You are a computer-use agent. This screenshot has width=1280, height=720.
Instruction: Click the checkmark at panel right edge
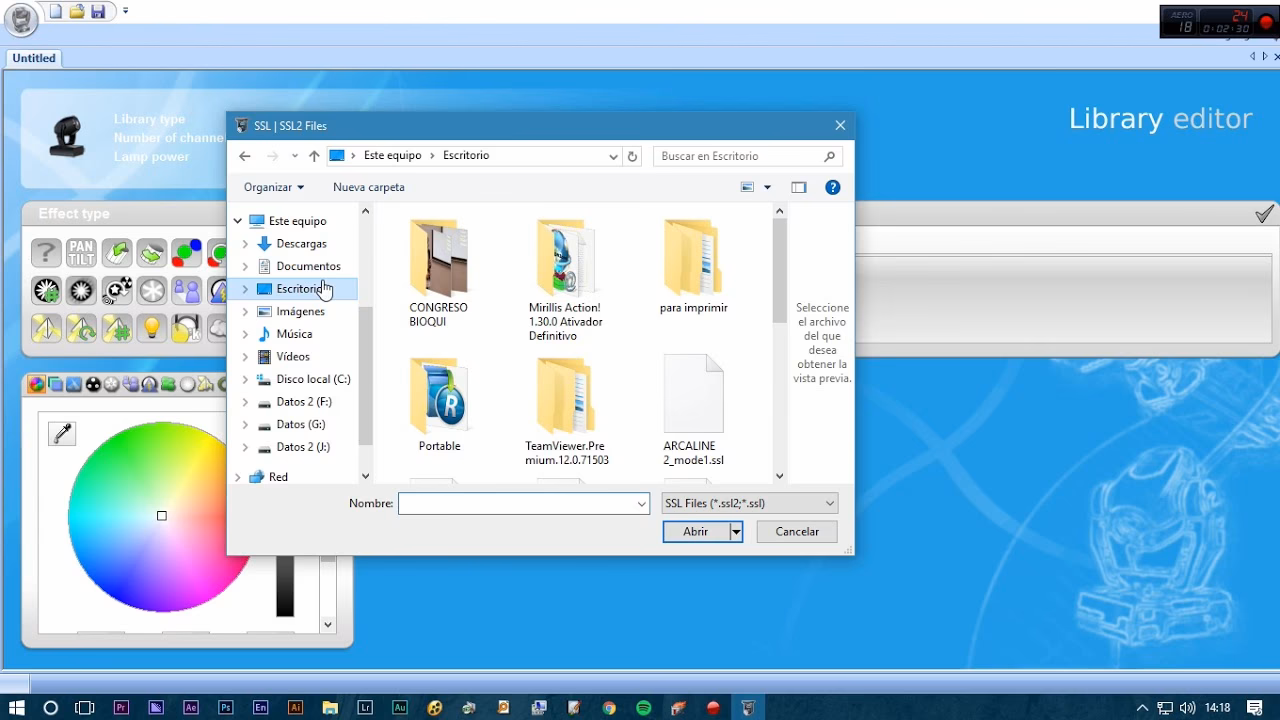(1264, 214)
